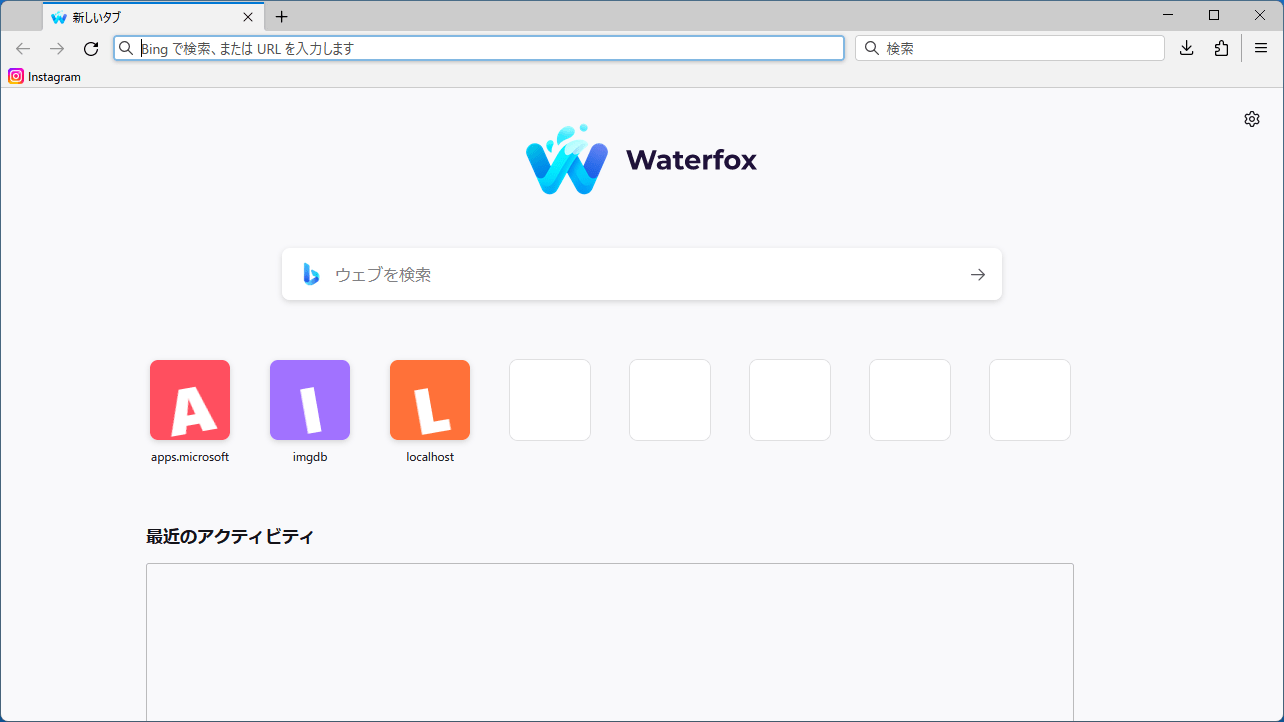
Task: Open the imgdb shortcut tile
Action: click(x=310, y=400)
